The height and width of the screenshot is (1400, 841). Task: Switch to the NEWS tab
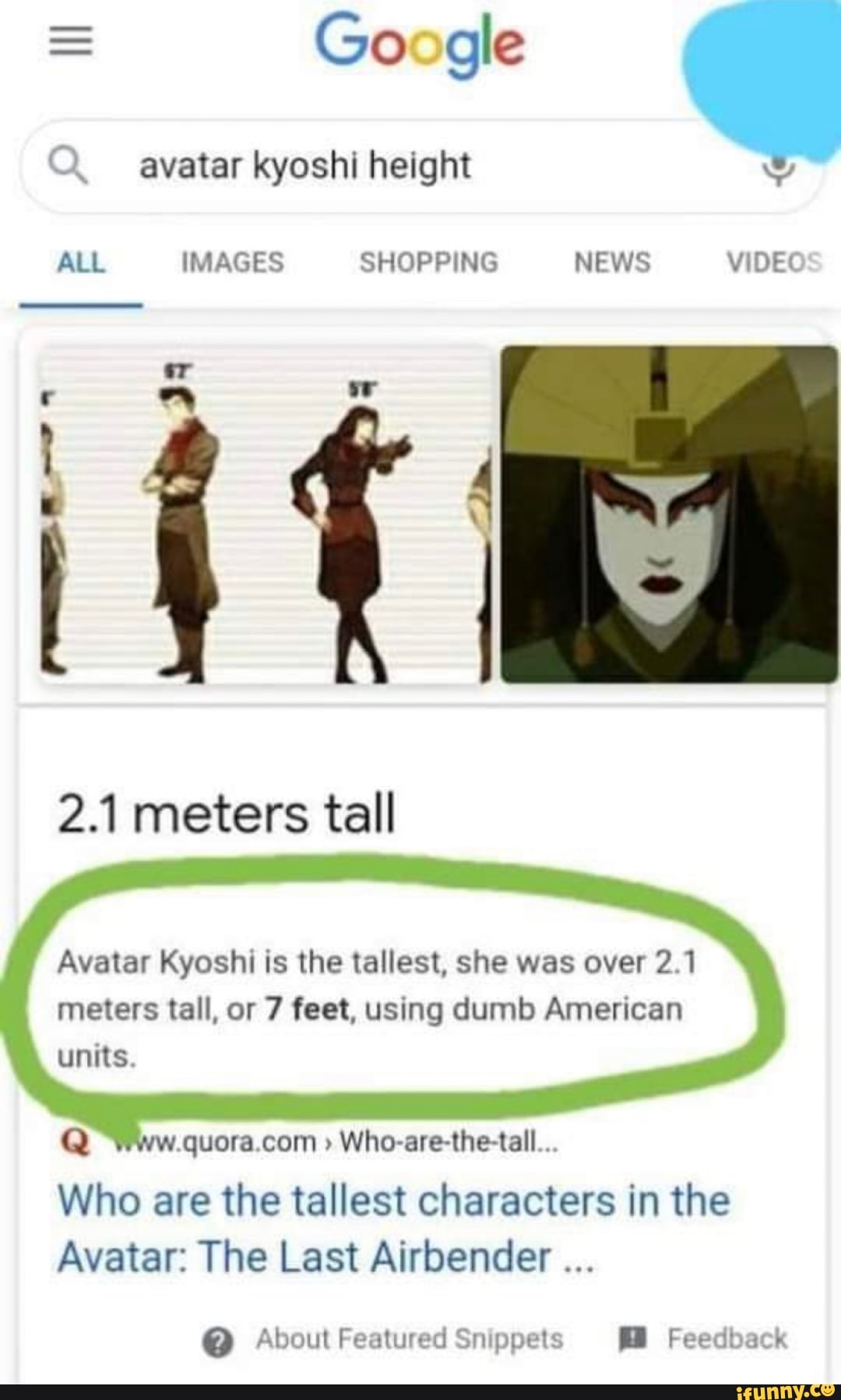tap(612, 262)
